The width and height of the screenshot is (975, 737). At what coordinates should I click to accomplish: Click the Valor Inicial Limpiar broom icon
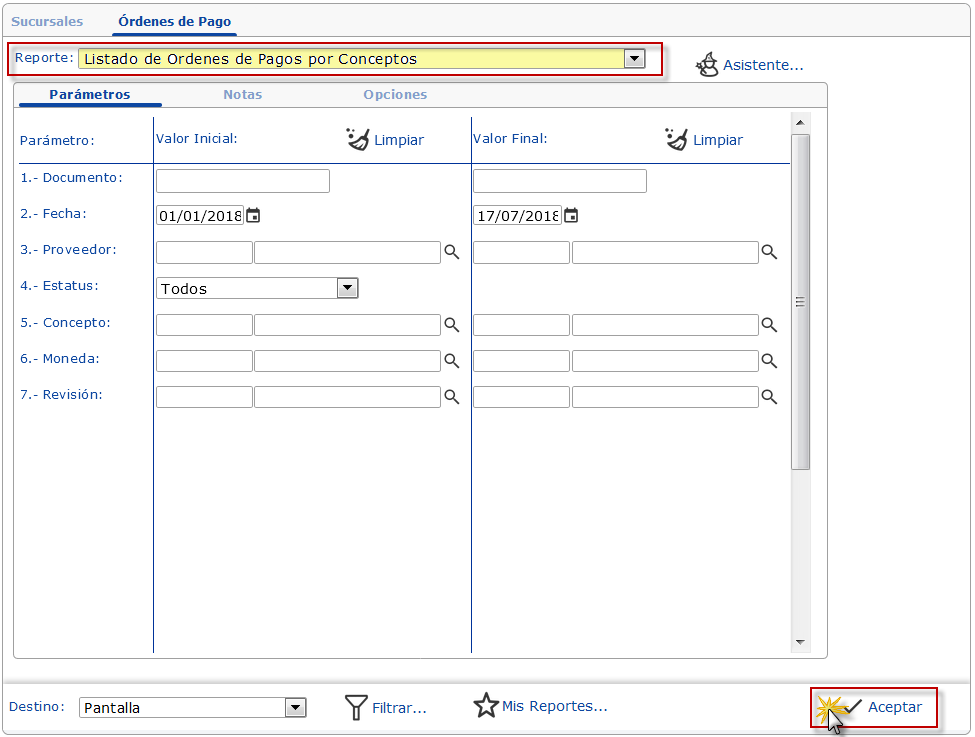point(358,139)
